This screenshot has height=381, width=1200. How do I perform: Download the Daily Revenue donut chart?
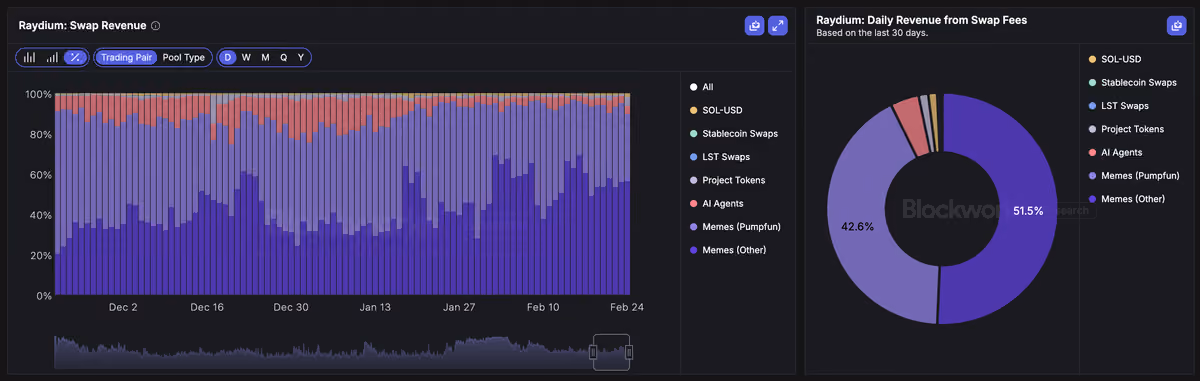[x=1176, y=26]
